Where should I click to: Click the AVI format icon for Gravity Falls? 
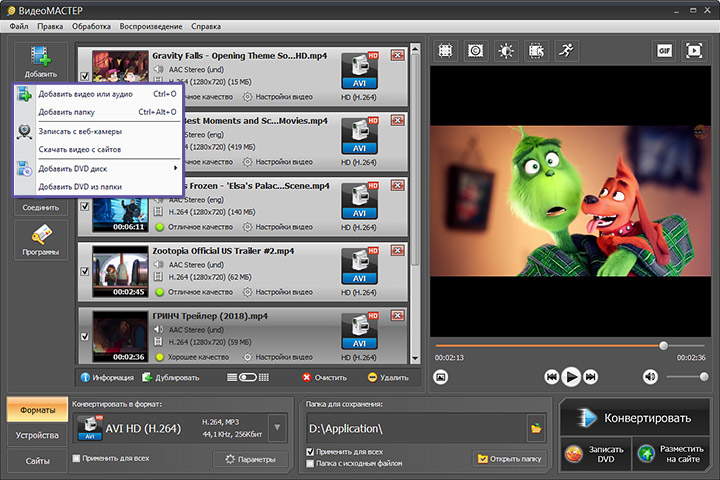(360, 71)
